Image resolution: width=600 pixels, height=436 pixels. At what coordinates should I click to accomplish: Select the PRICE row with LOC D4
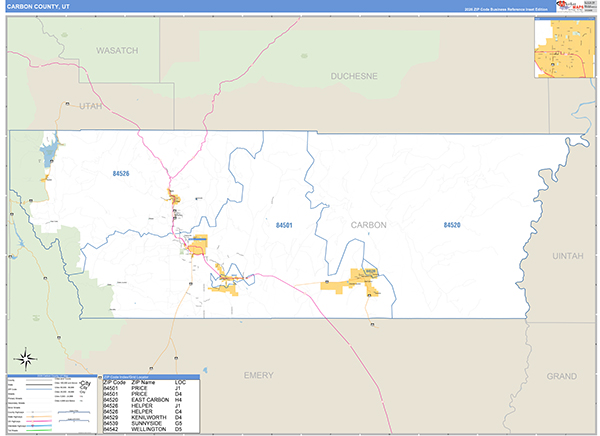151,394
